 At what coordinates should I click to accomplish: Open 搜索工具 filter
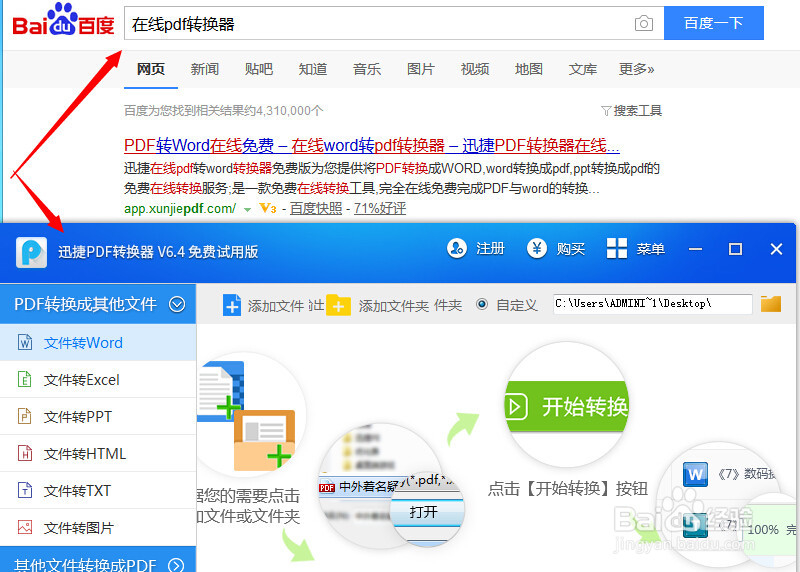[x=632, y=111]
